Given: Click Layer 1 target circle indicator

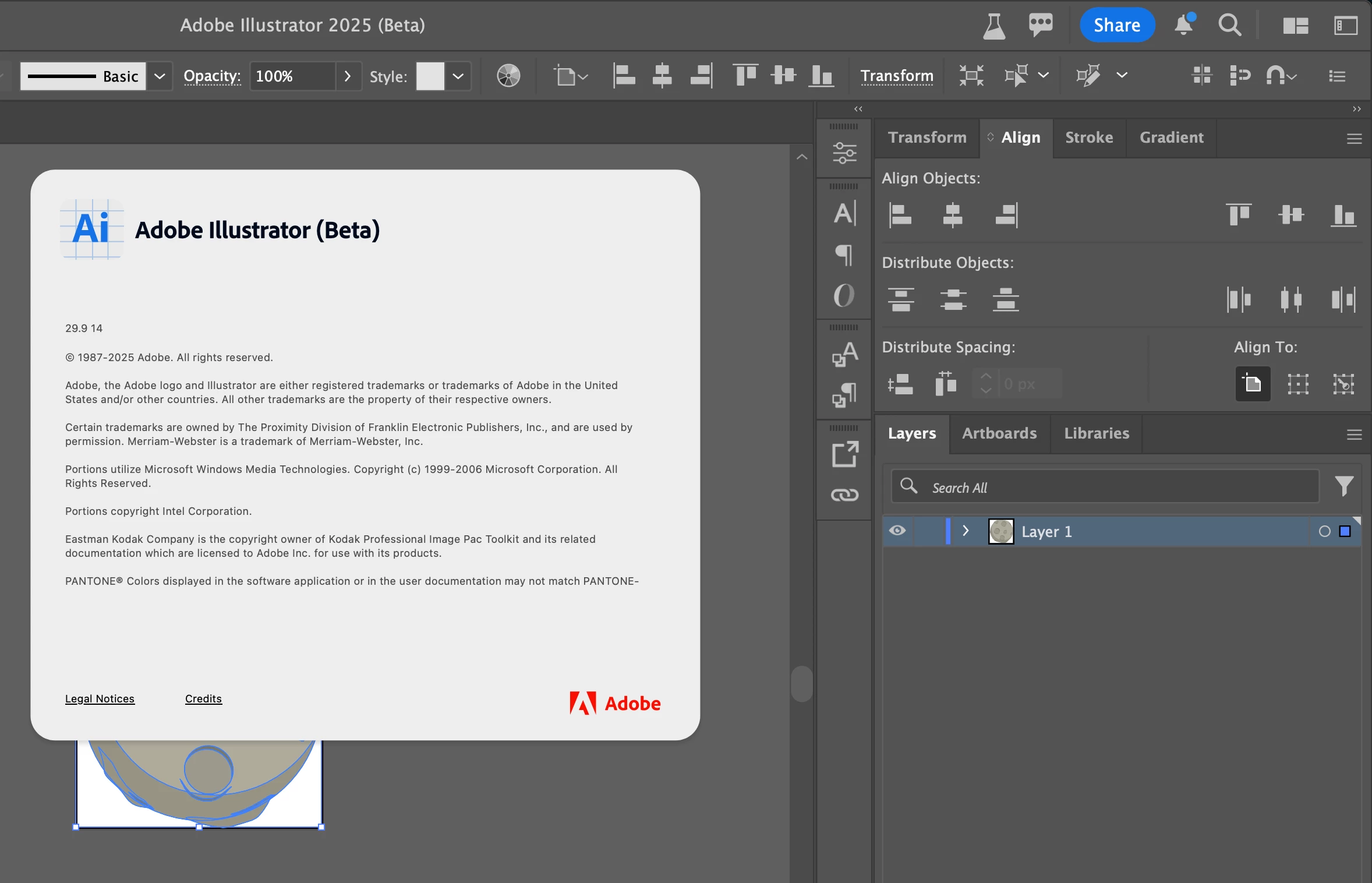Looking at the screenshot, I should 1324,531.
